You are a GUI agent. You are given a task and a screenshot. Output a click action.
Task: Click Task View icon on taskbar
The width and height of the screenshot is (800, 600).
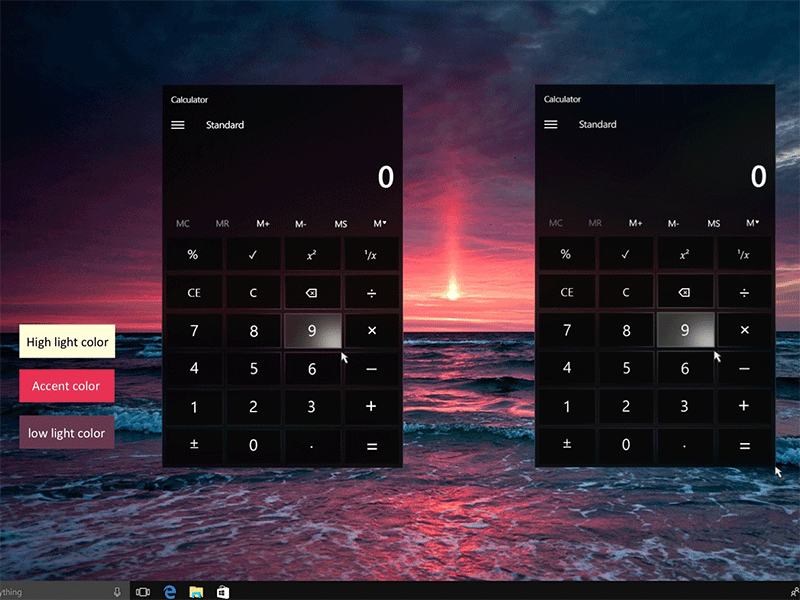(142, 592)
